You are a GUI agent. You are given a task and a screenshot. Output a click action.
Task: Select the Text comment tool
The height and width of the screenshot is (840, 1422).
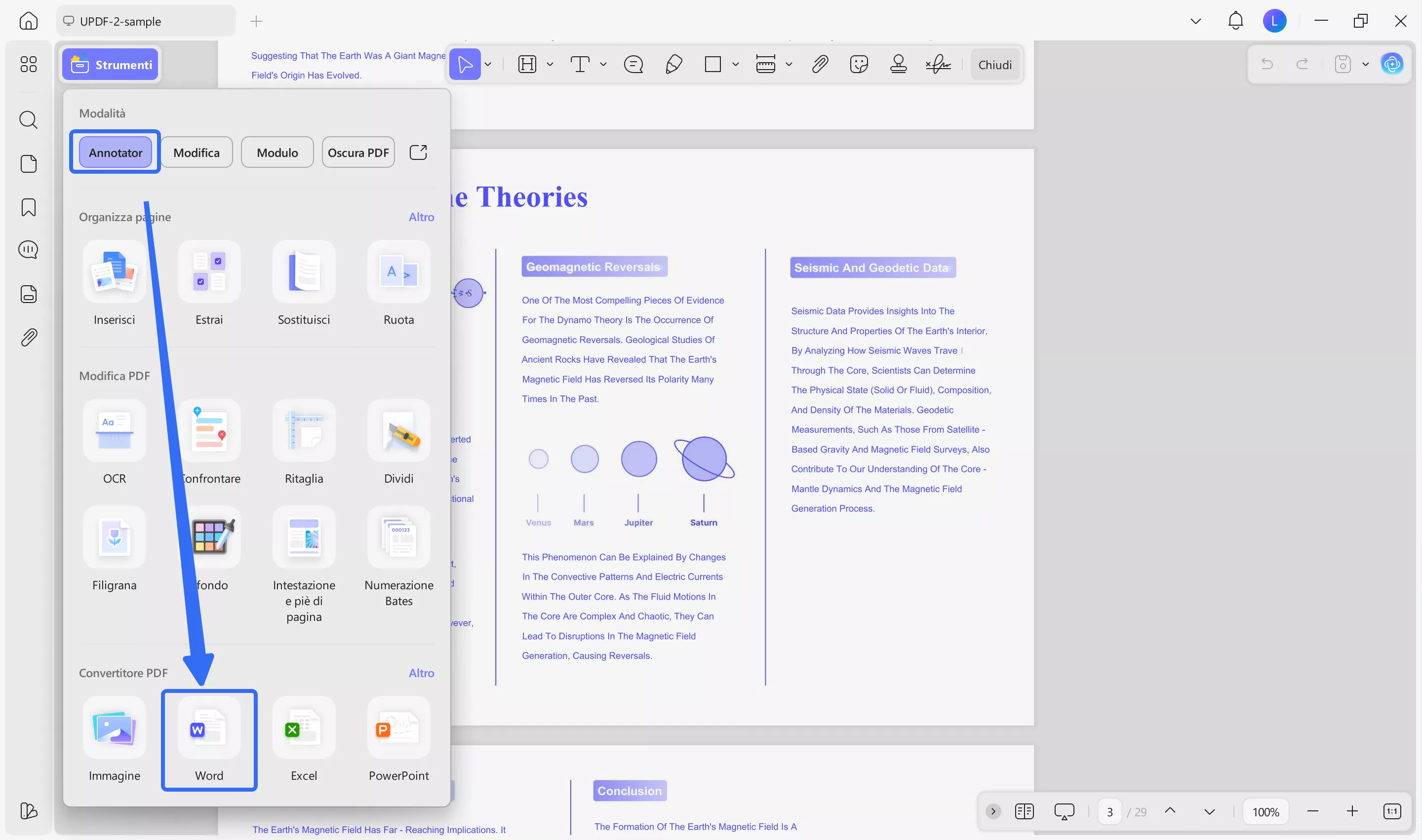(581, 64)
